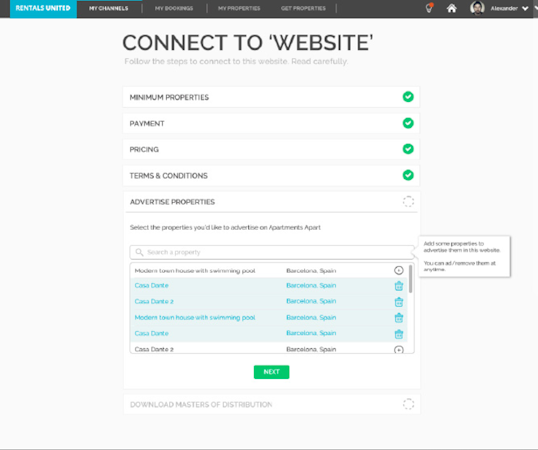Image resolution: width=538 pixels, height=450 pixels.
Task: Remove first Casa Dante with trash icon
Action: click(x=398, y=286)
